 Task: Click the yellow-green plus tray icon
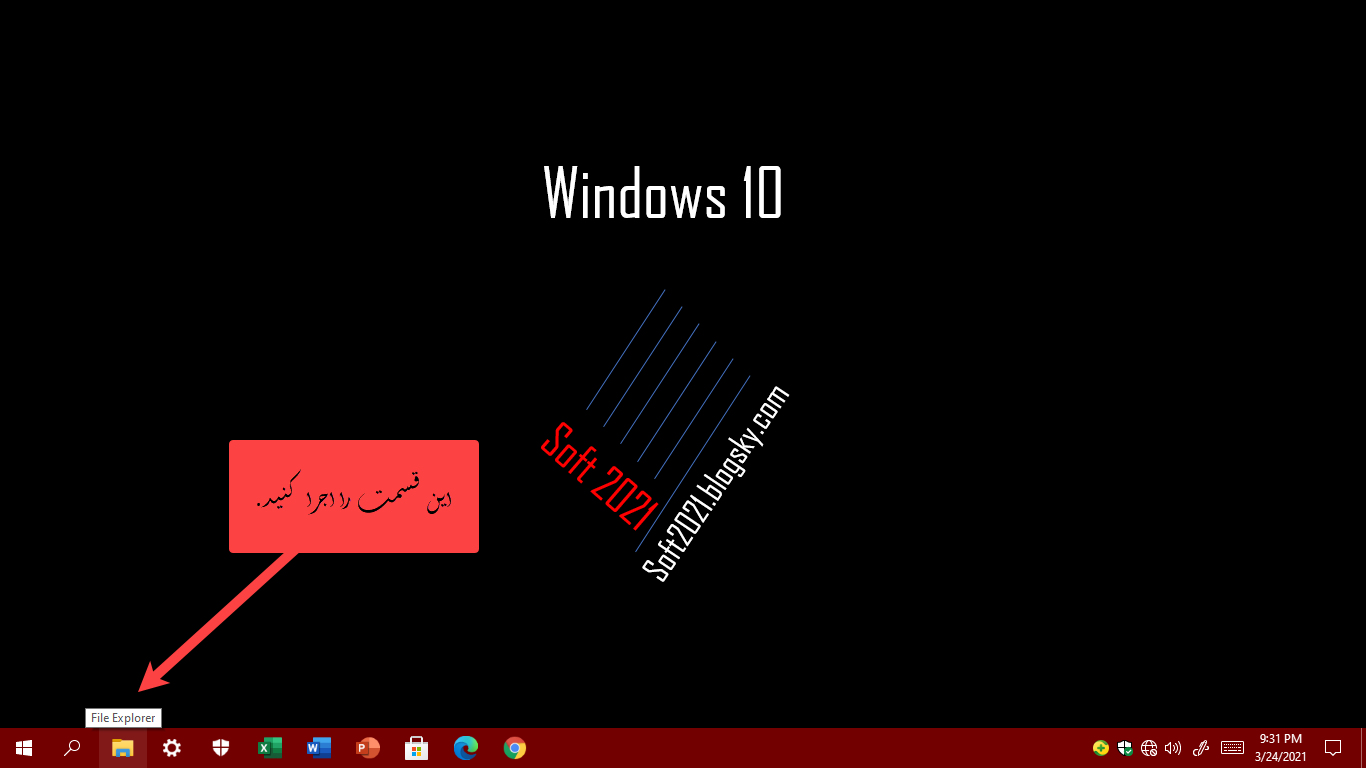coord(1101,748)
